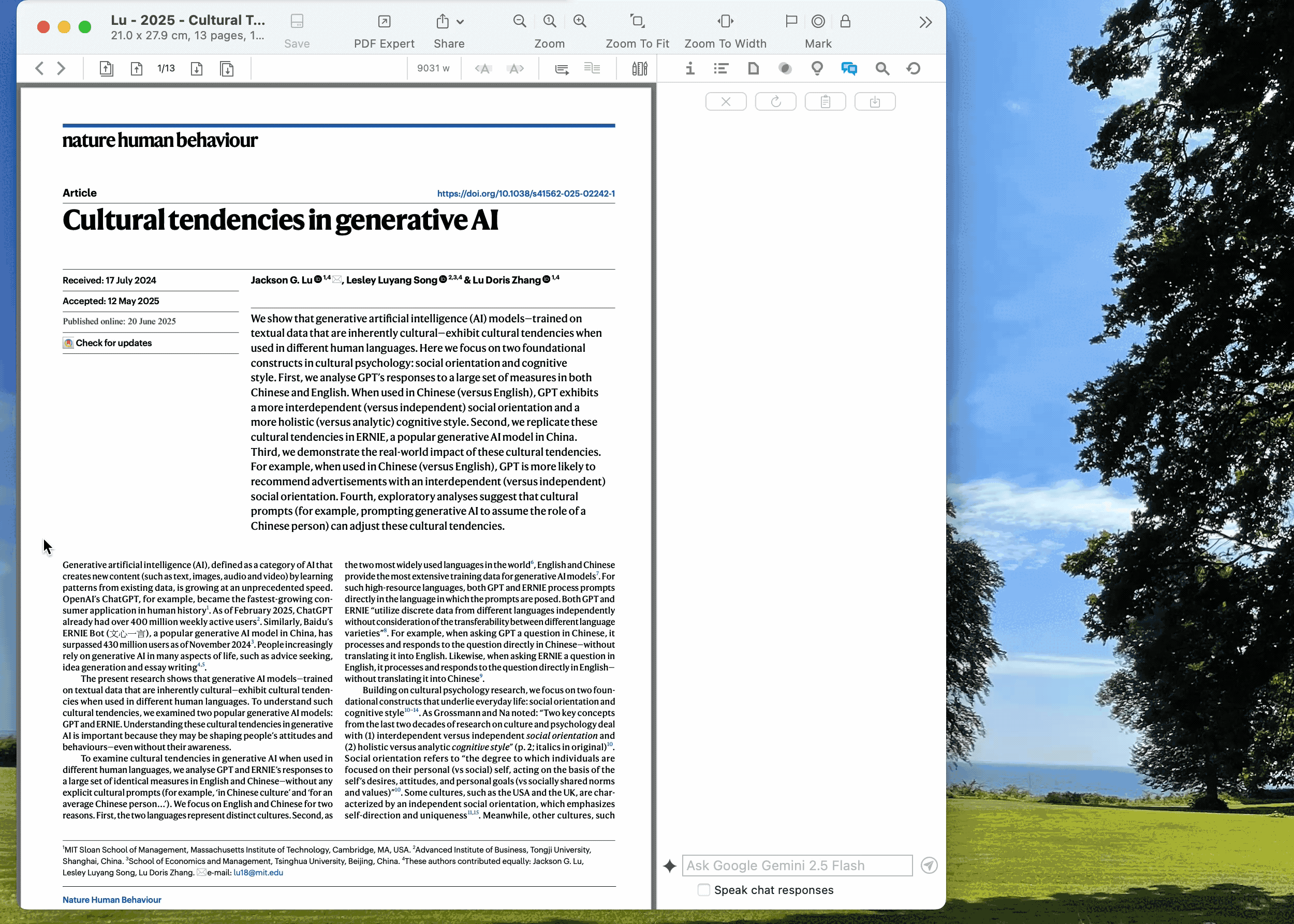Toggle the flag mark icon
This screenshot has height=924, width=1294.
tap(791, 22)
